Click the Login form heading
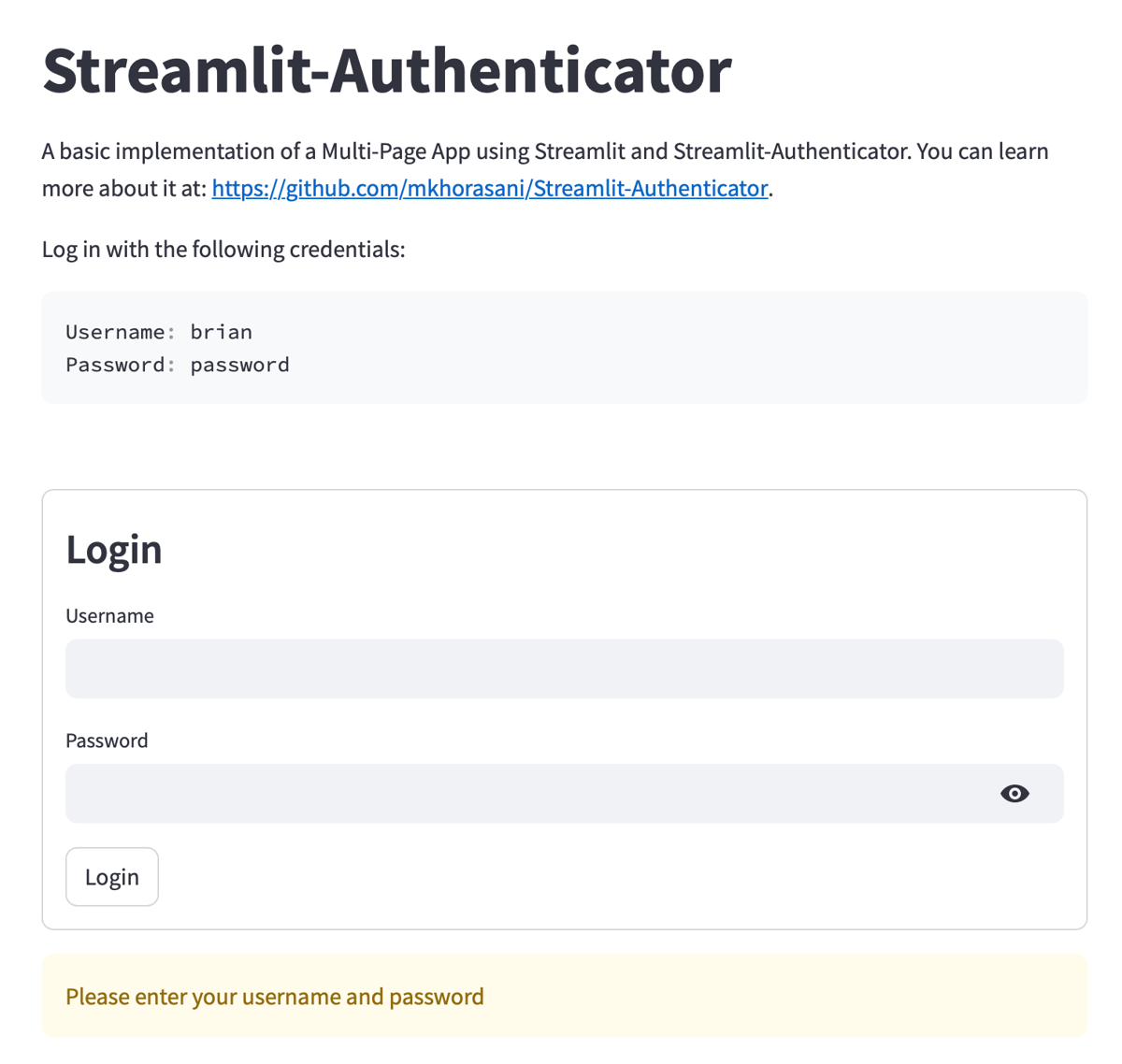The width and height of the screenshot is (1122, 1064). pyautogui.click(x=114, y=550)
